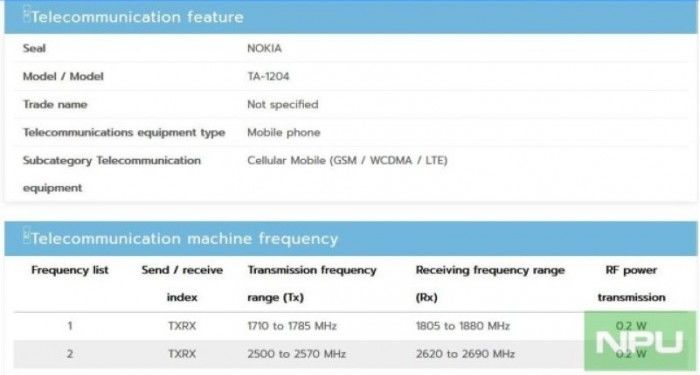Select TXRX in the 1710 MHz row
Screen dimensions: 700x375
pos(182,326)
